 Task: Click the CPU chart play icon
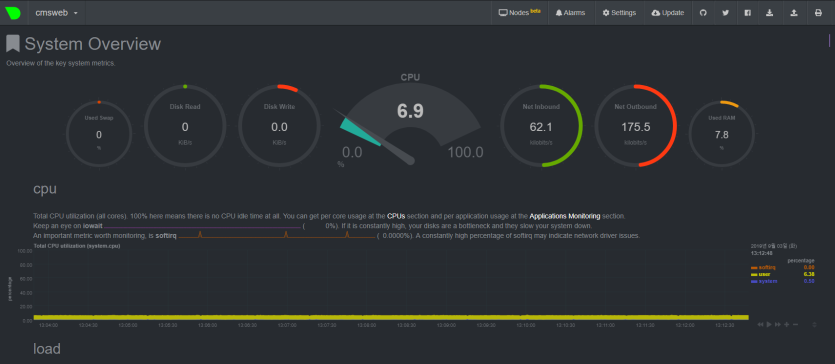click(x=769, y=324)
